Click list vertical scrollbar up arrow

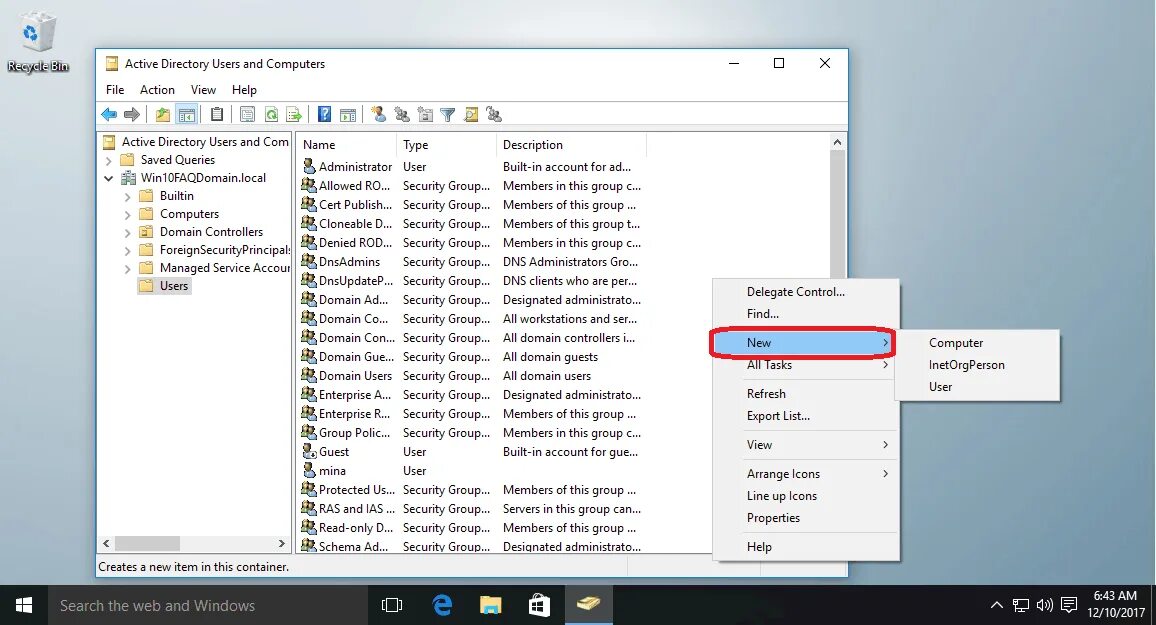(x=837, y=142)
